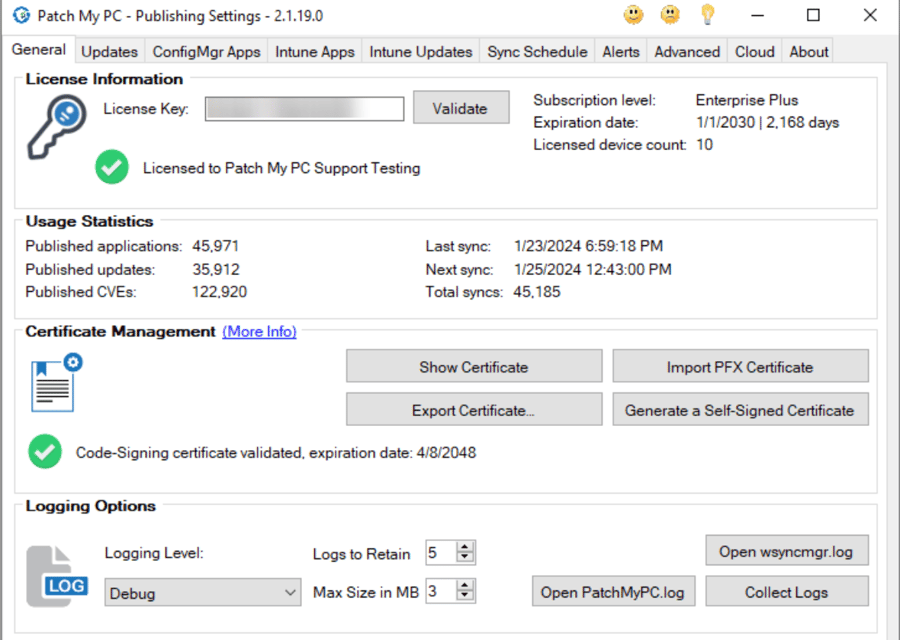This screenshot has width=900, height=640.
Task: Open the Sync Schedule tab
Action: [x=537, y=51]
